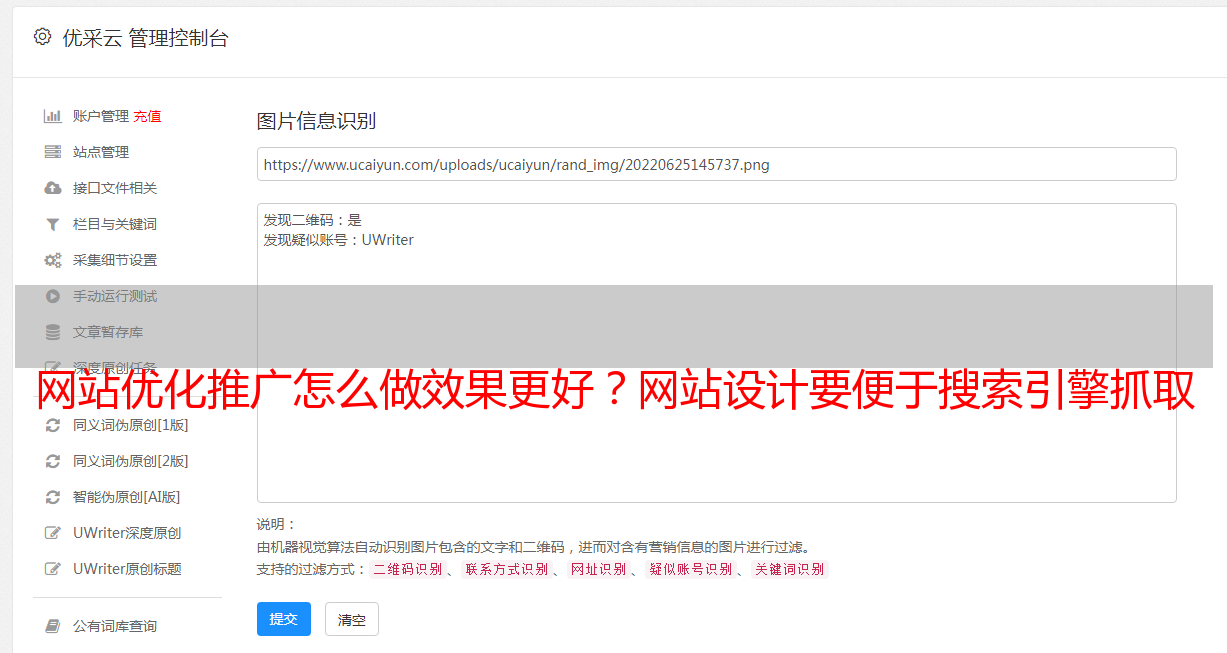This screenshot has width=1227, height=653.
Task: Click the 二维码识别 tag
Action: (x=408, y=569)
